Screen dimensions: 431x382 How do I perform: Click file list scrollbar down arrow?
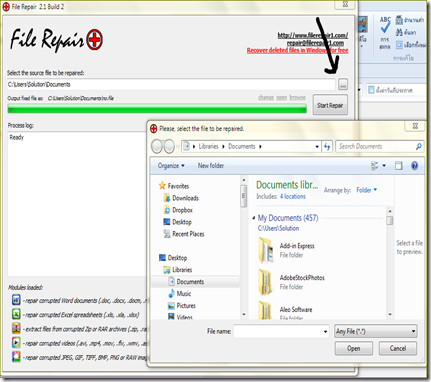[x=390, y=314]
